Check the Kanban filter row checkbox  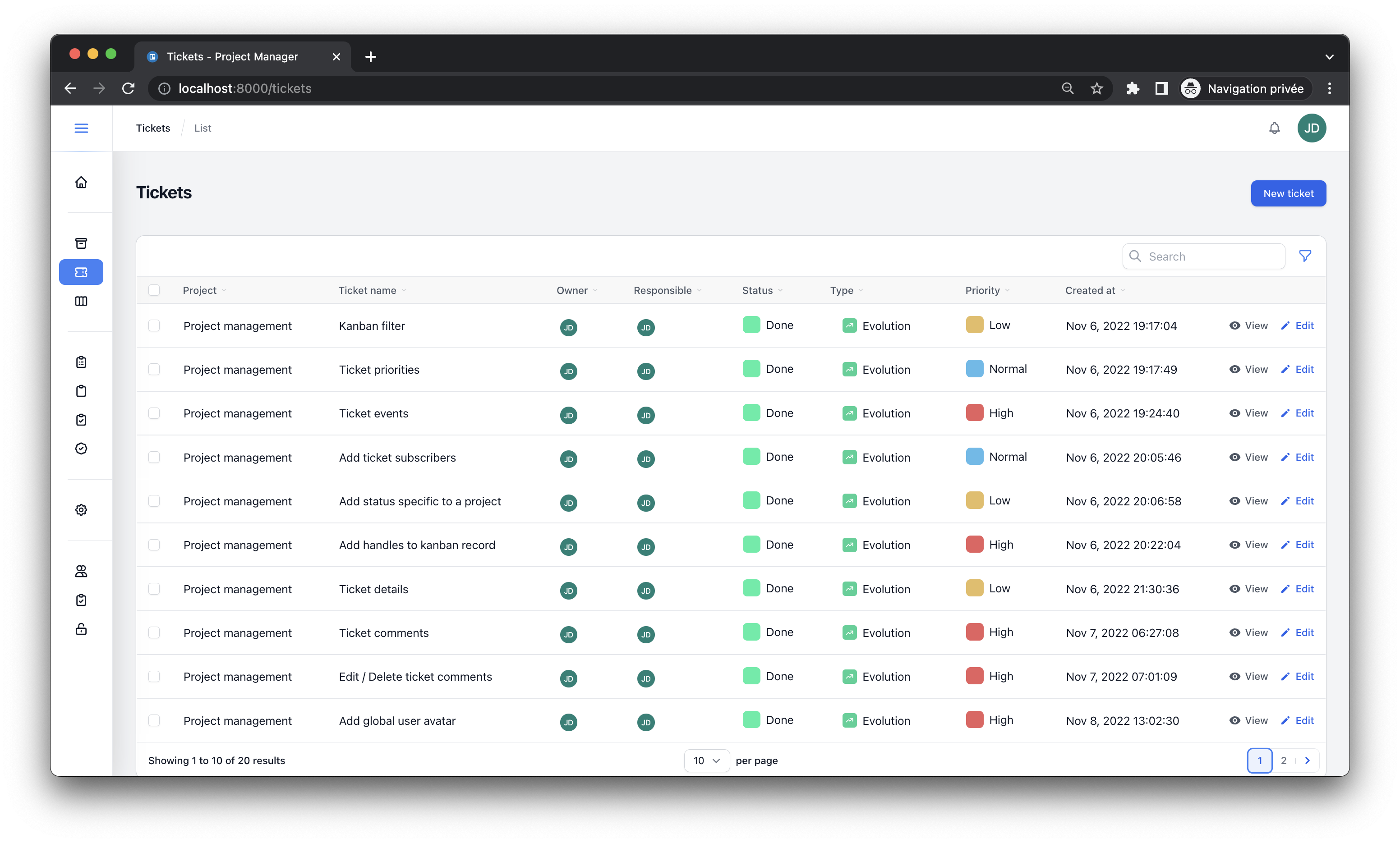(154, 325)
